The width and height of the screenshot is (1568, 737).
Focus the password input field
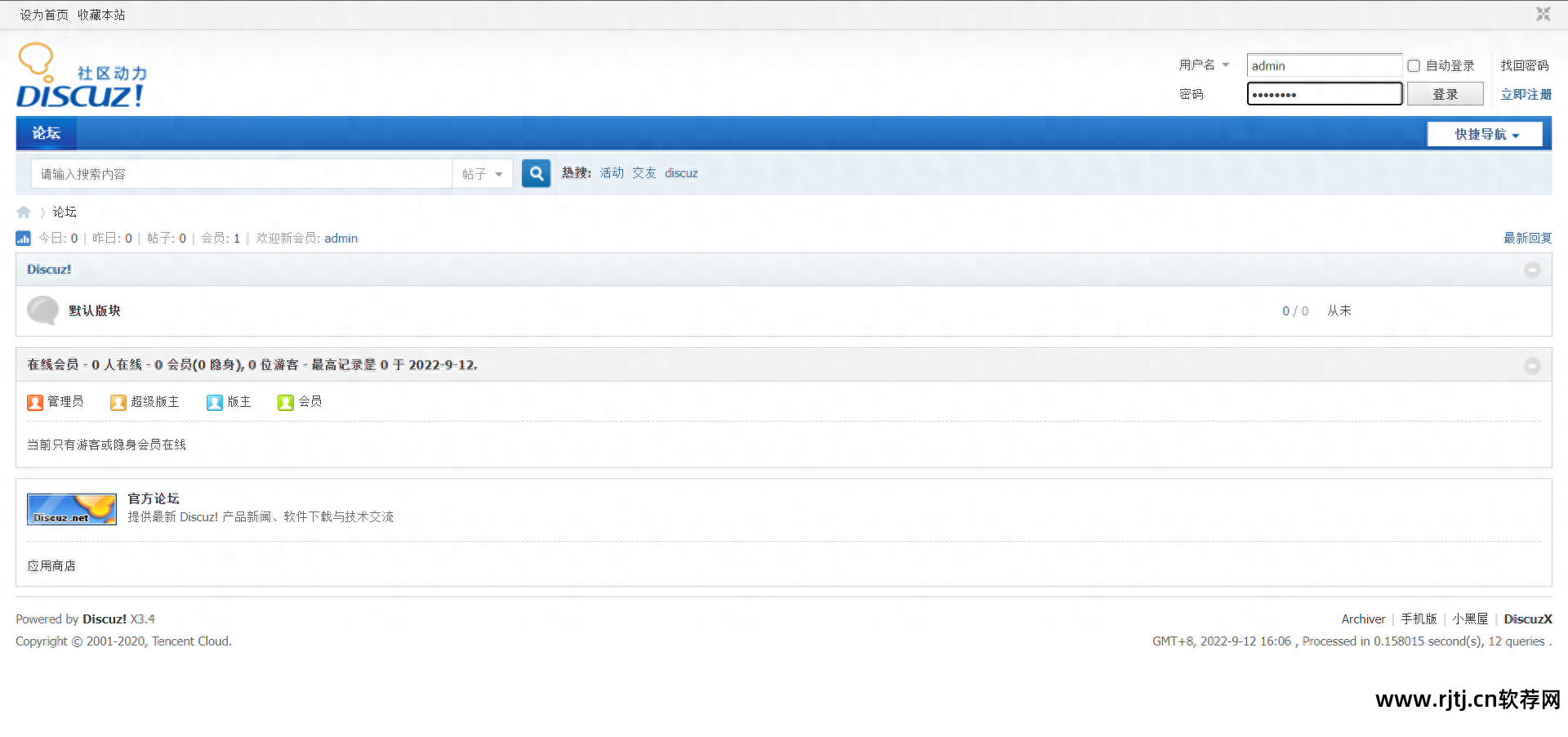1325,94
